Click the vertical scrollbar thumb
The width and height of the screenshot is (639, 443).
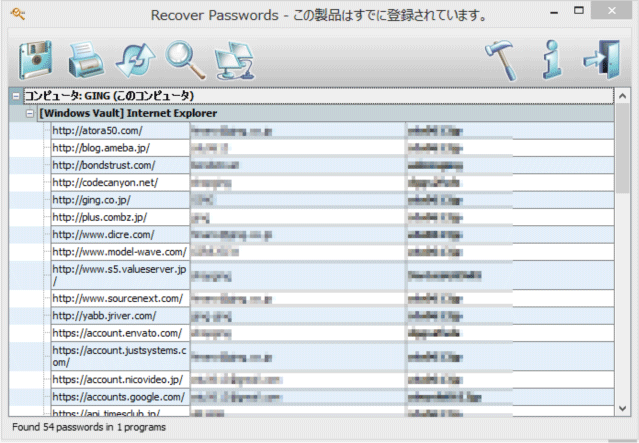click(622, 148)
